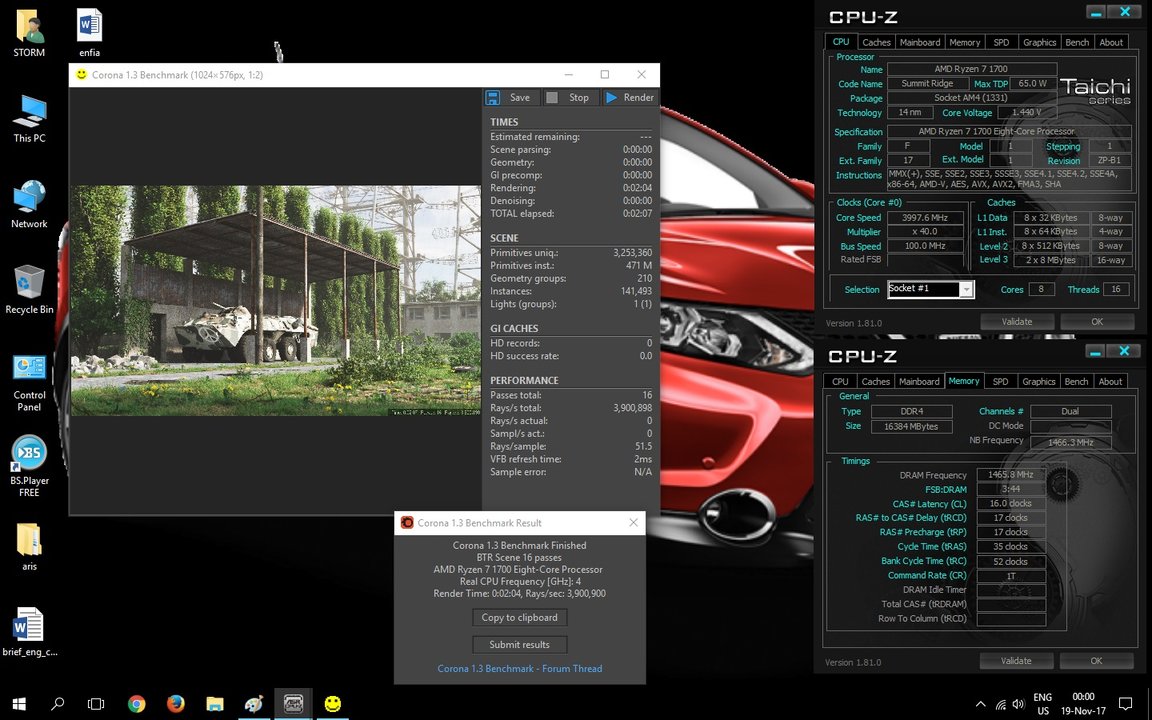Launch Chrome from the taskbar
Image resolution: width=1152 pixels, height=720 pixels.
tap(136, 704)
